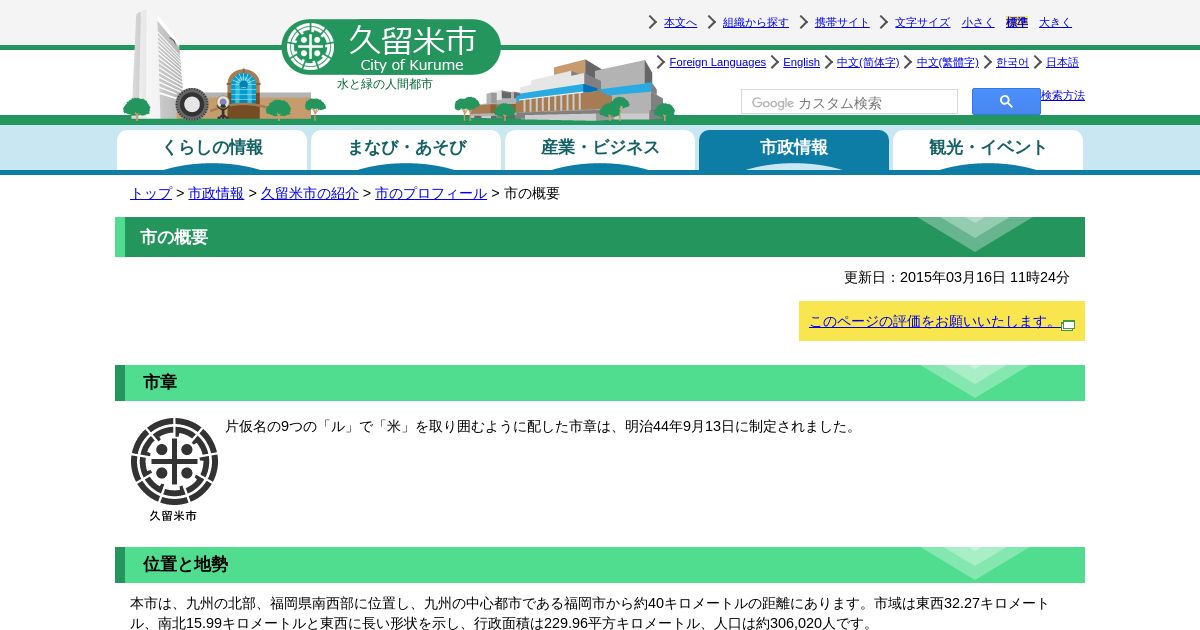Click the arrow icon before 文字サイズ
1200x630 pixels.
tap(884, 22)
